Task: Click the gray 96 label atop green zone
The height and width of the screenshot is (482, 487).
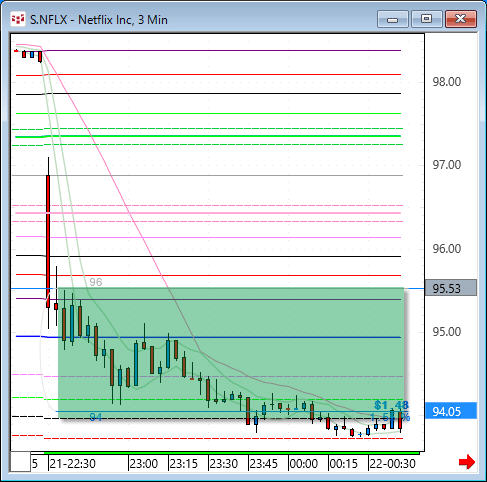Action: (x=96, y=282)
